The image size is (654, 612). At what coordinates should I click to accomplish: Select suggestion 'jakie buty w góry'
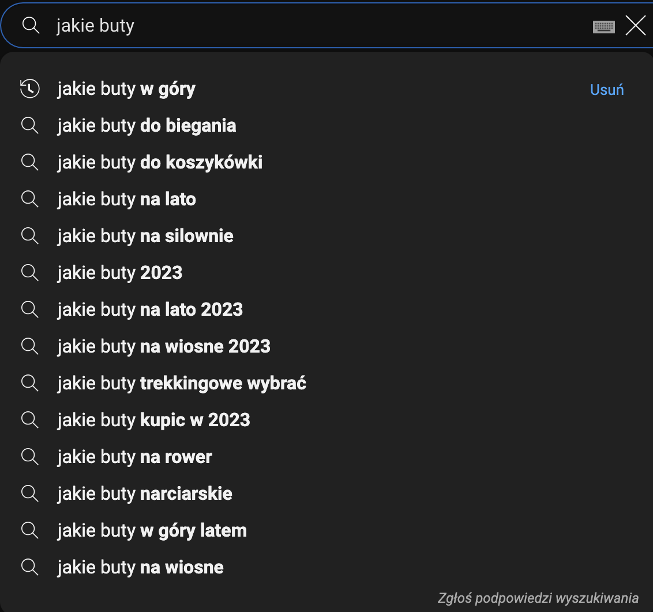pos(126,89)
